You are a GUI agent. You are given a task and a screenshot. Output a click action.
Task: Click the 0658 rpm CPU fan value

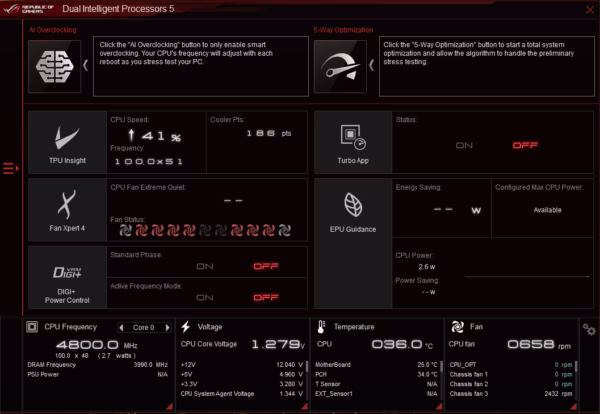coord(539,344)
